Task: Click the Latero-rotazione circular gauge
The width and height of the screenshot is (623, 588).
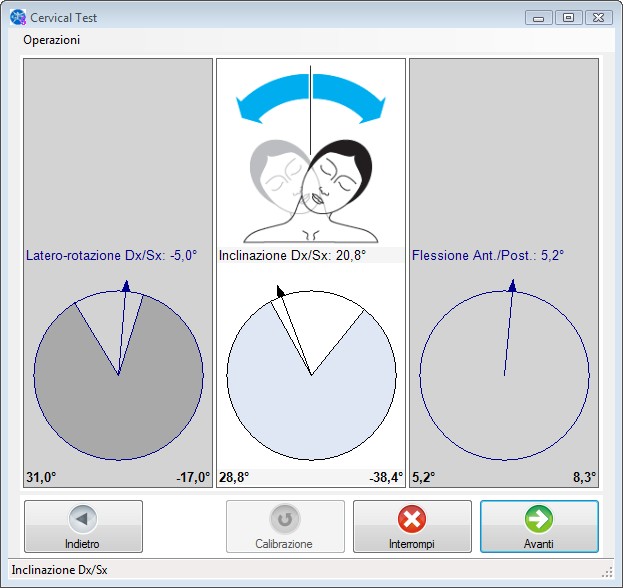Action: (x=118, y=375)
